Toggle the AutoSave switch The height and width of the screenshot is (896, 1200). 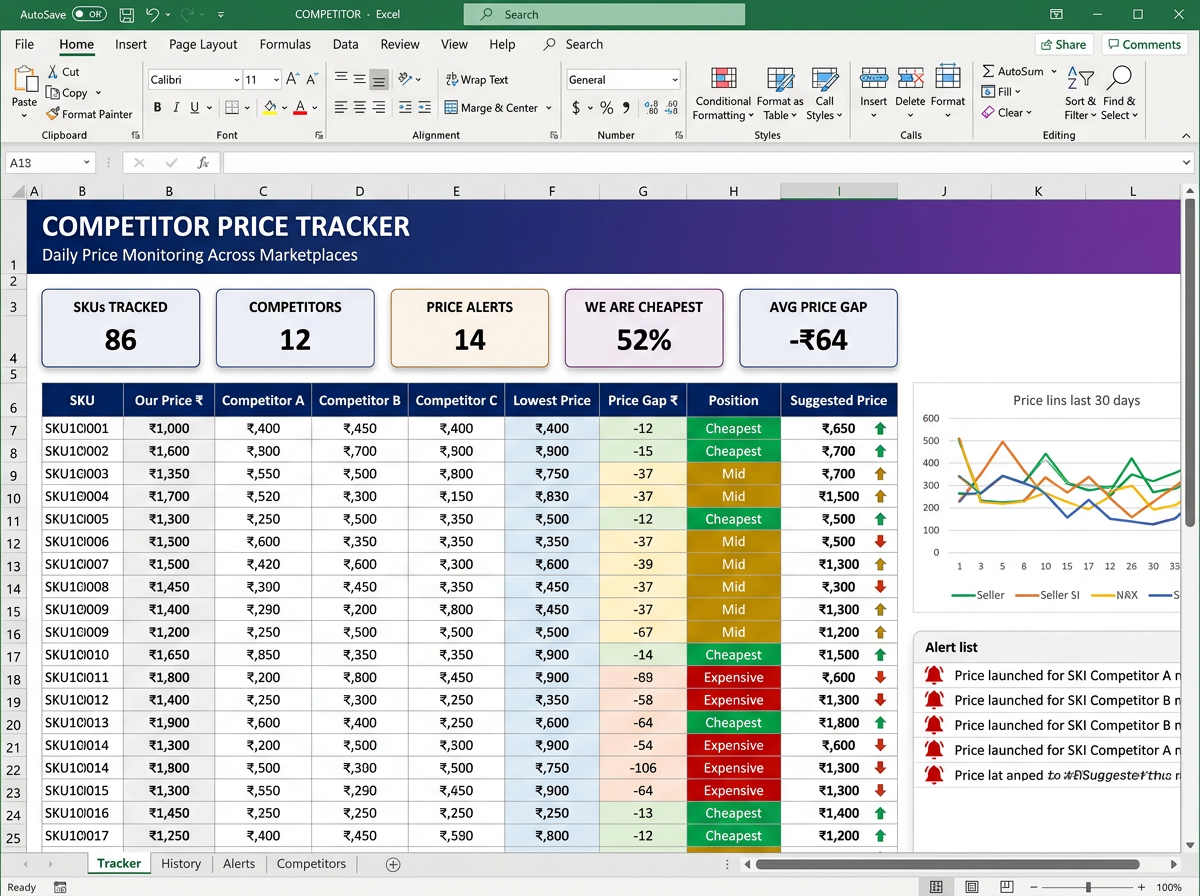click(89, 15)
